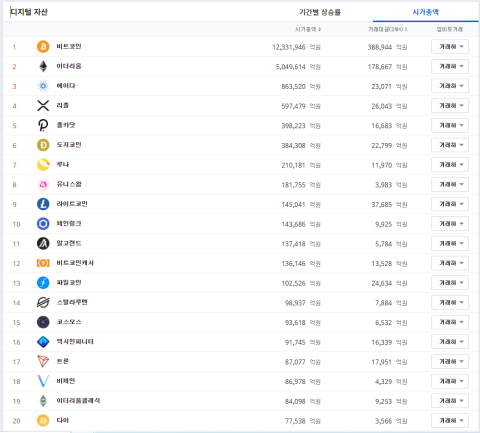Open the trade dropdown for 루나

(450, 165)
